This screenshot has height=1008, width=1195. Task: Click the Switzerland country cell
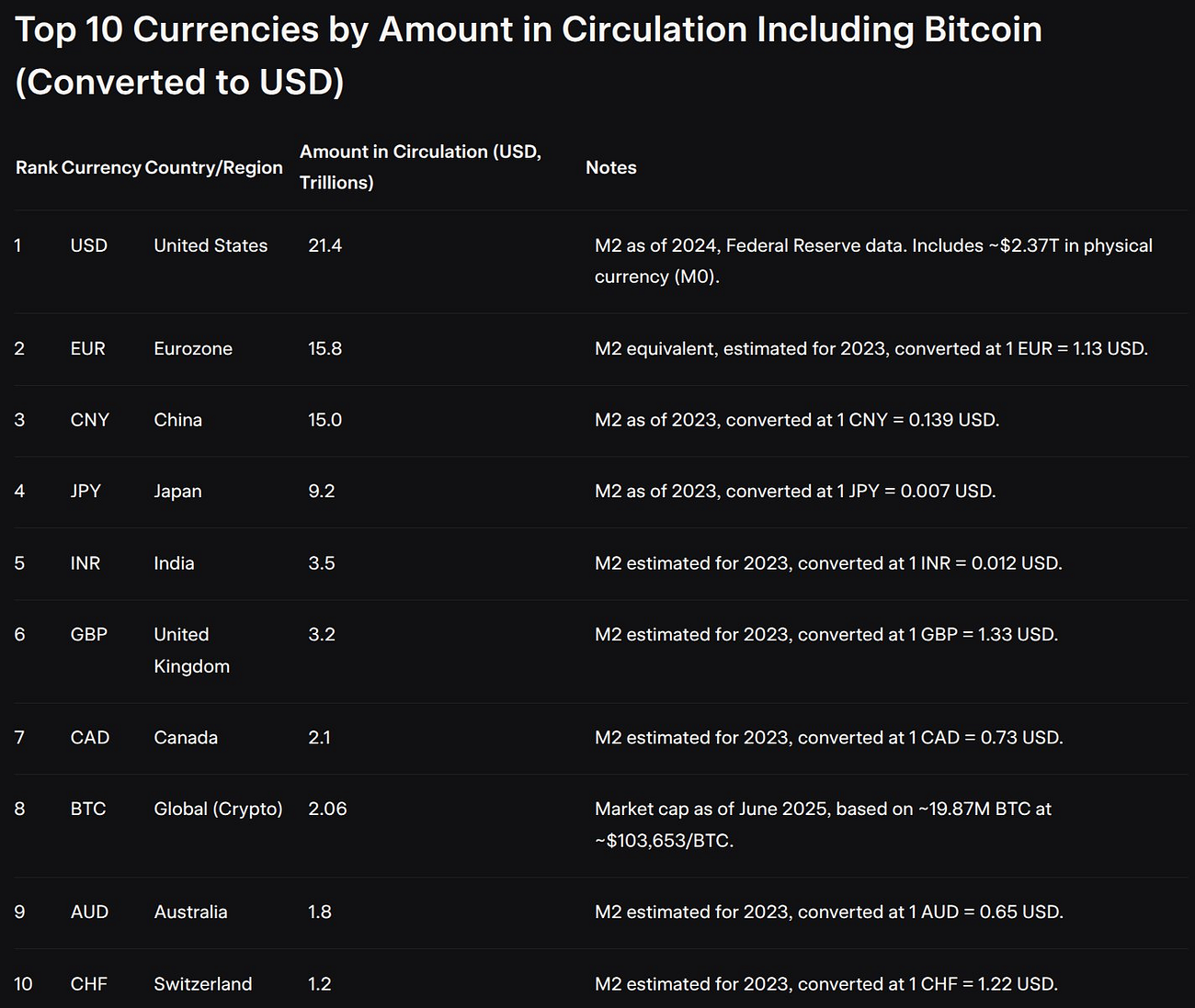pos(203,983)
